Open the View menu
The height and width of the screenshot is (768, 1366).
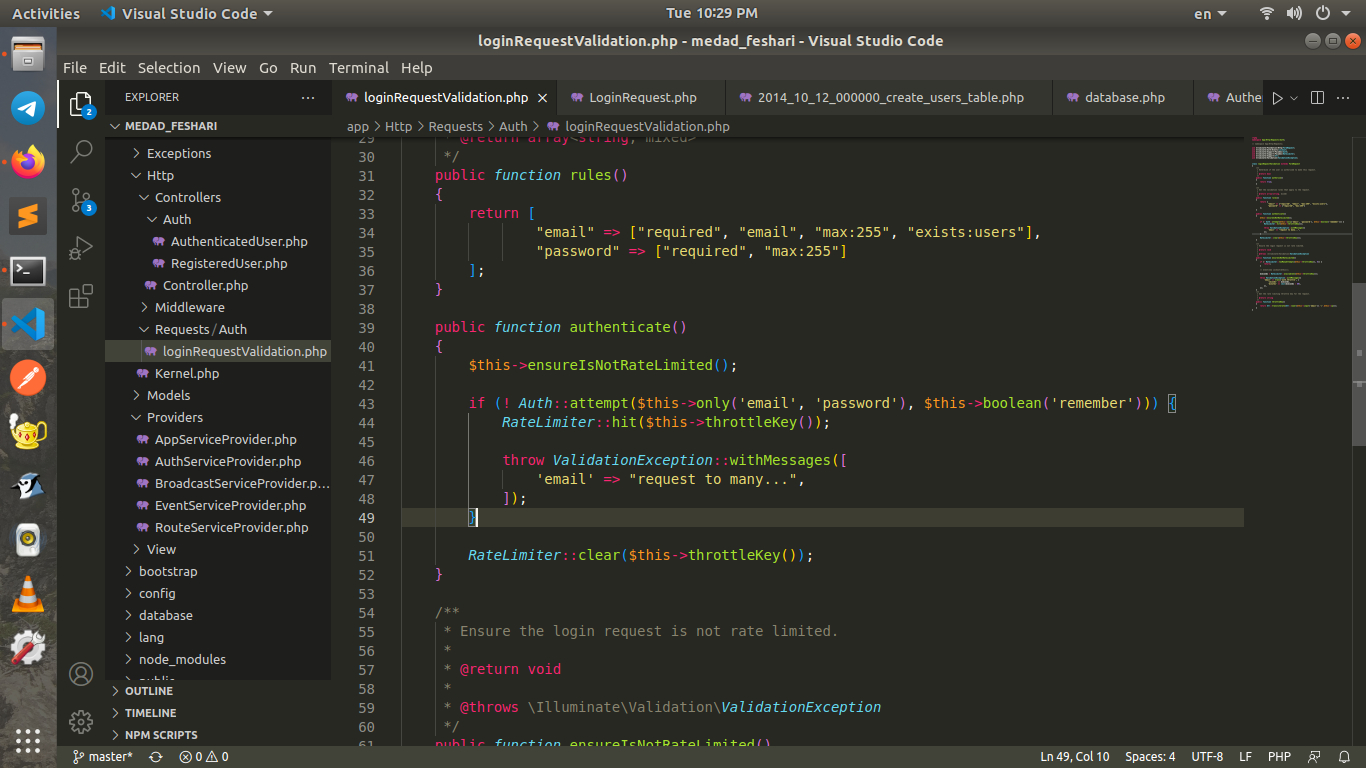229,68
